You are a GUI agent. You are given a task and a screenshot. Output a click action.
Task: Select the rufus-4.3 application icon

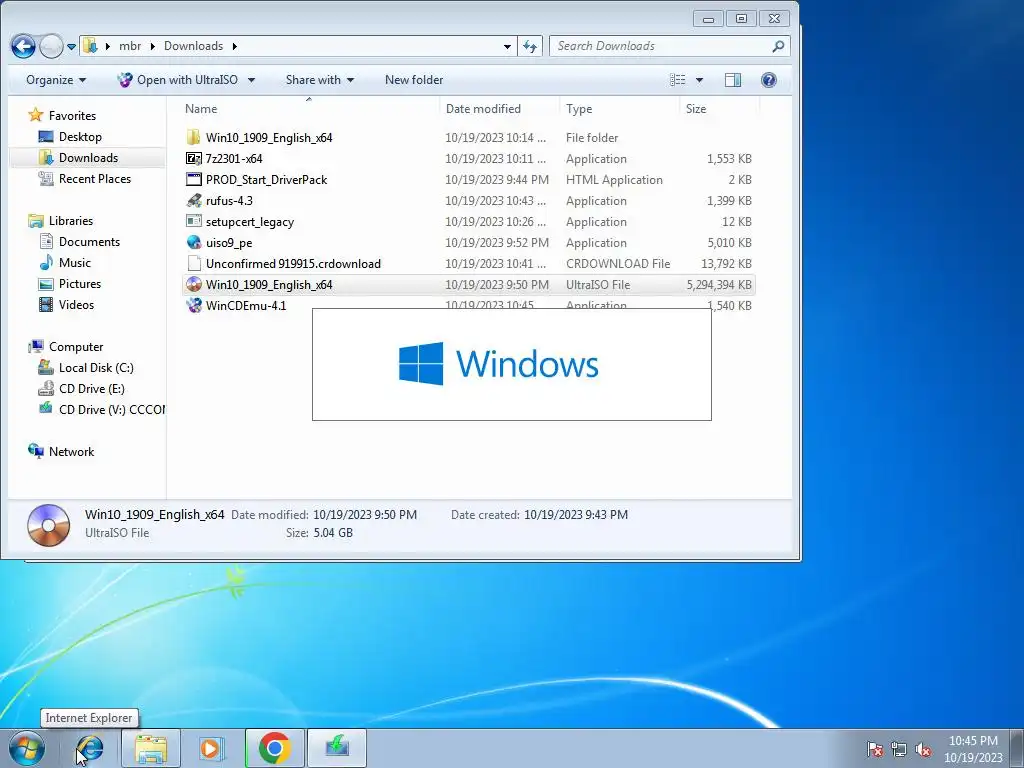(193, 200)
